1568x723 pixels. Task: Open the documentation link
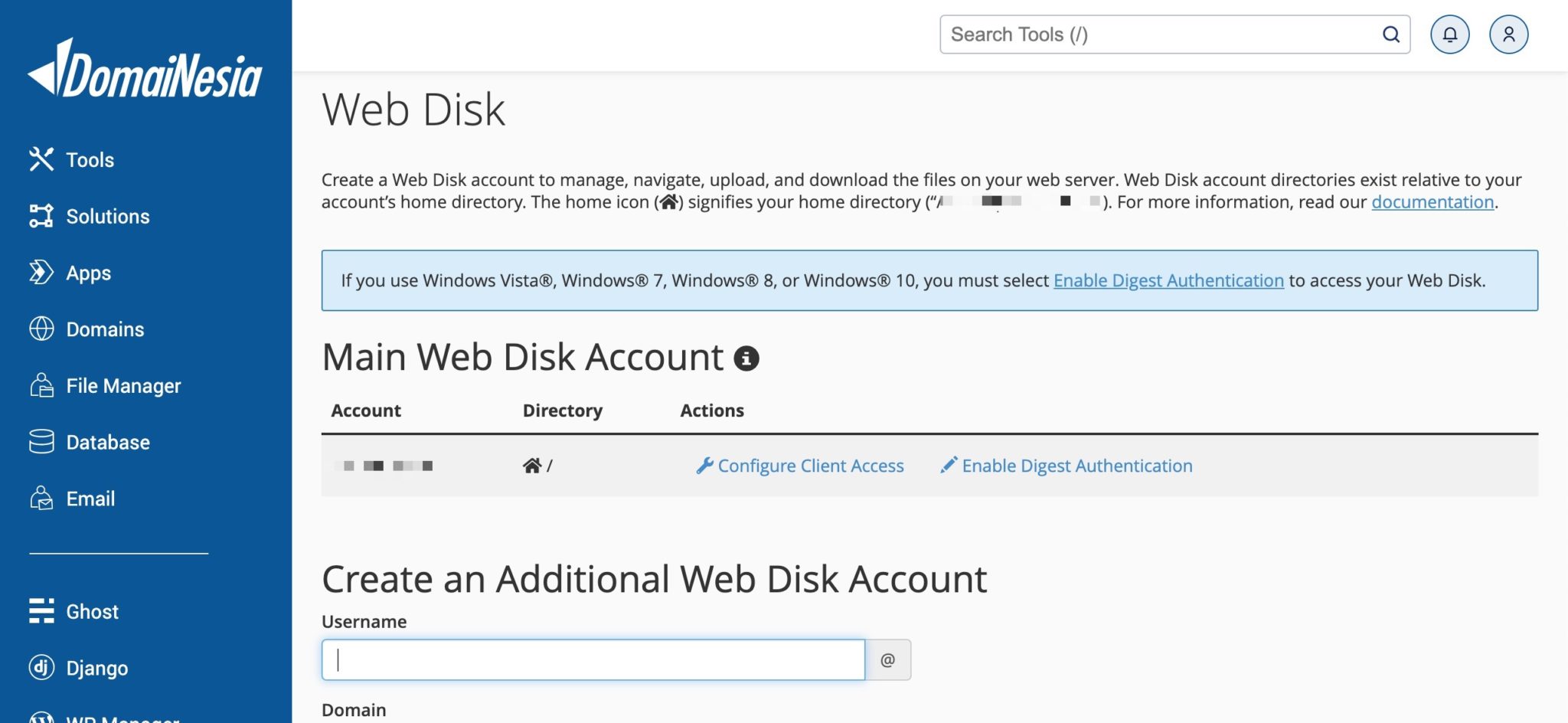point(1432,201)
